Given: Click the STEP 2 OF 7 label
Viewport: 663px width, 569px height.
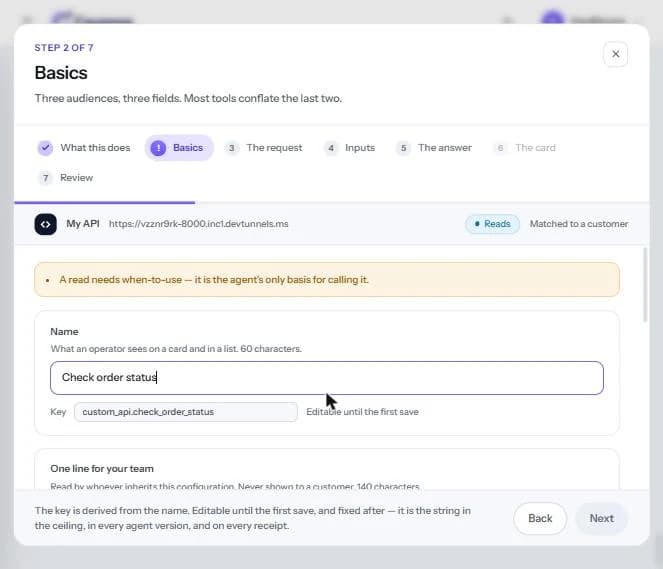Looking at the screenshot, I should pyautogui.click(x=64, y=48).
